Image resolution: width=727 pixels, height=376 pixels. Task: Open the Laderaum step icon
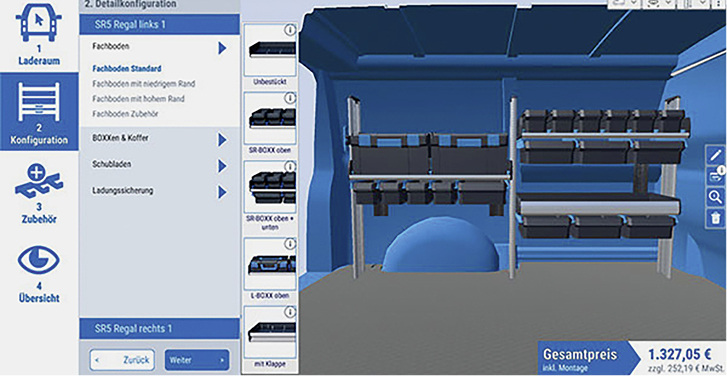pos(39,21)
